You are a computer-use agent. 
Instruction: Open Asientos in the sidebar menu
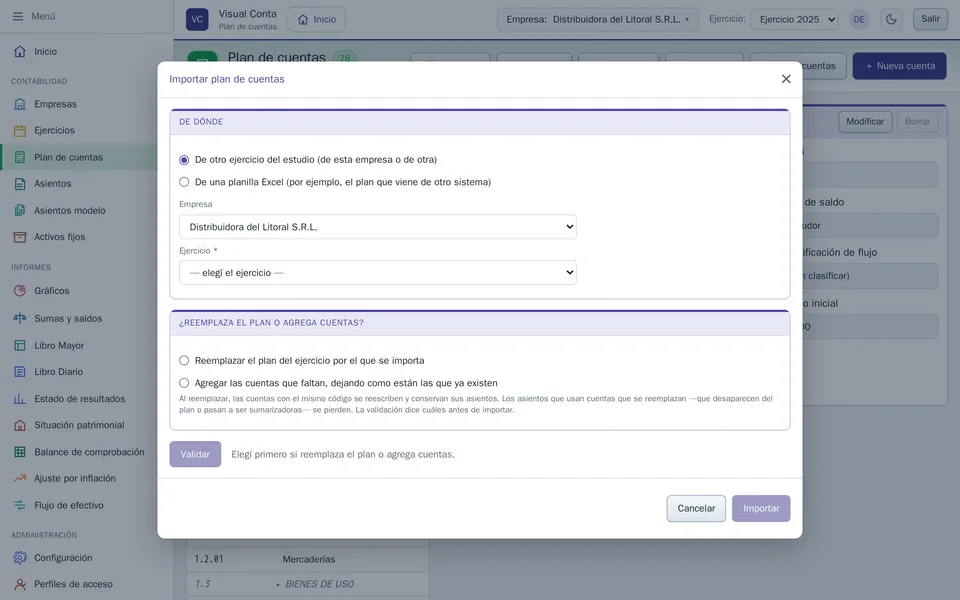tap(53, 184)
